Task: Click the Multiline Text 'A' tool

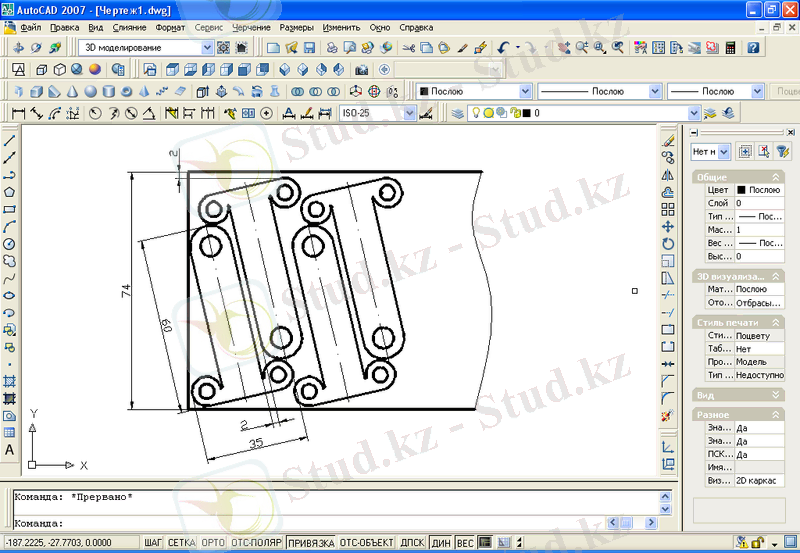Action: [9, 450]
